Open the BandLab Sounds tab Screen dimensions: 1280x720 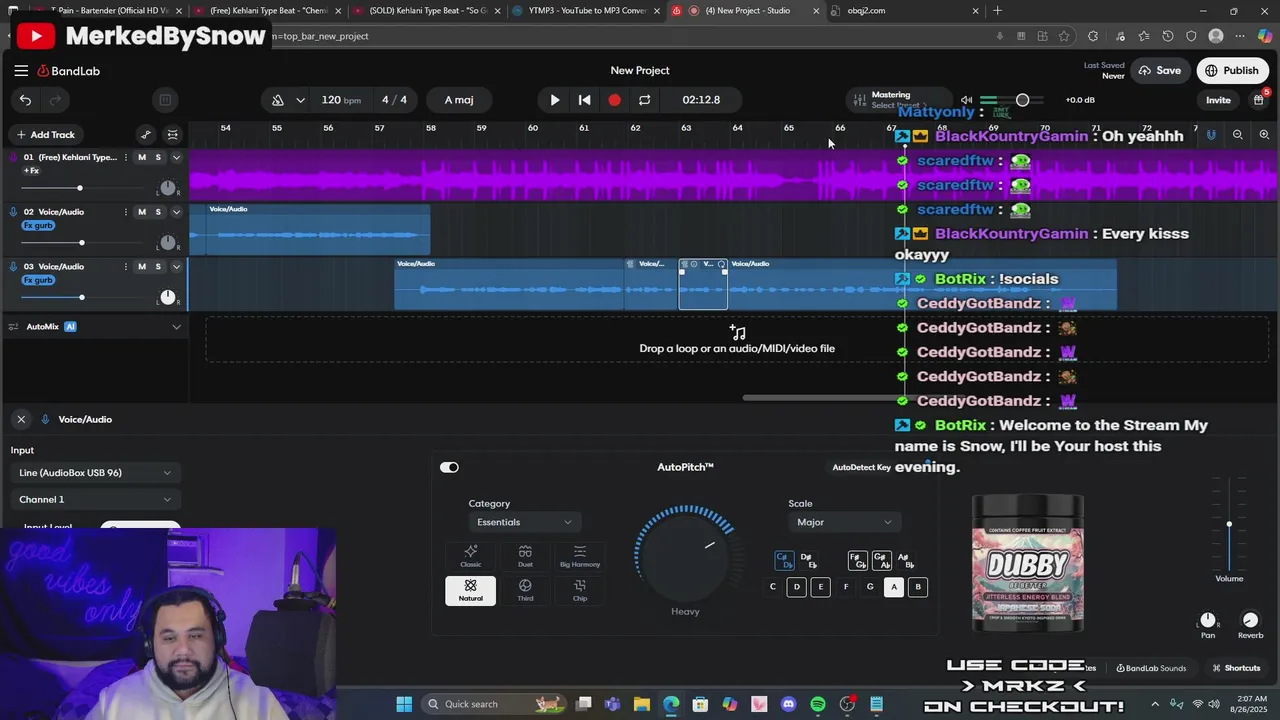point(1151,668)
